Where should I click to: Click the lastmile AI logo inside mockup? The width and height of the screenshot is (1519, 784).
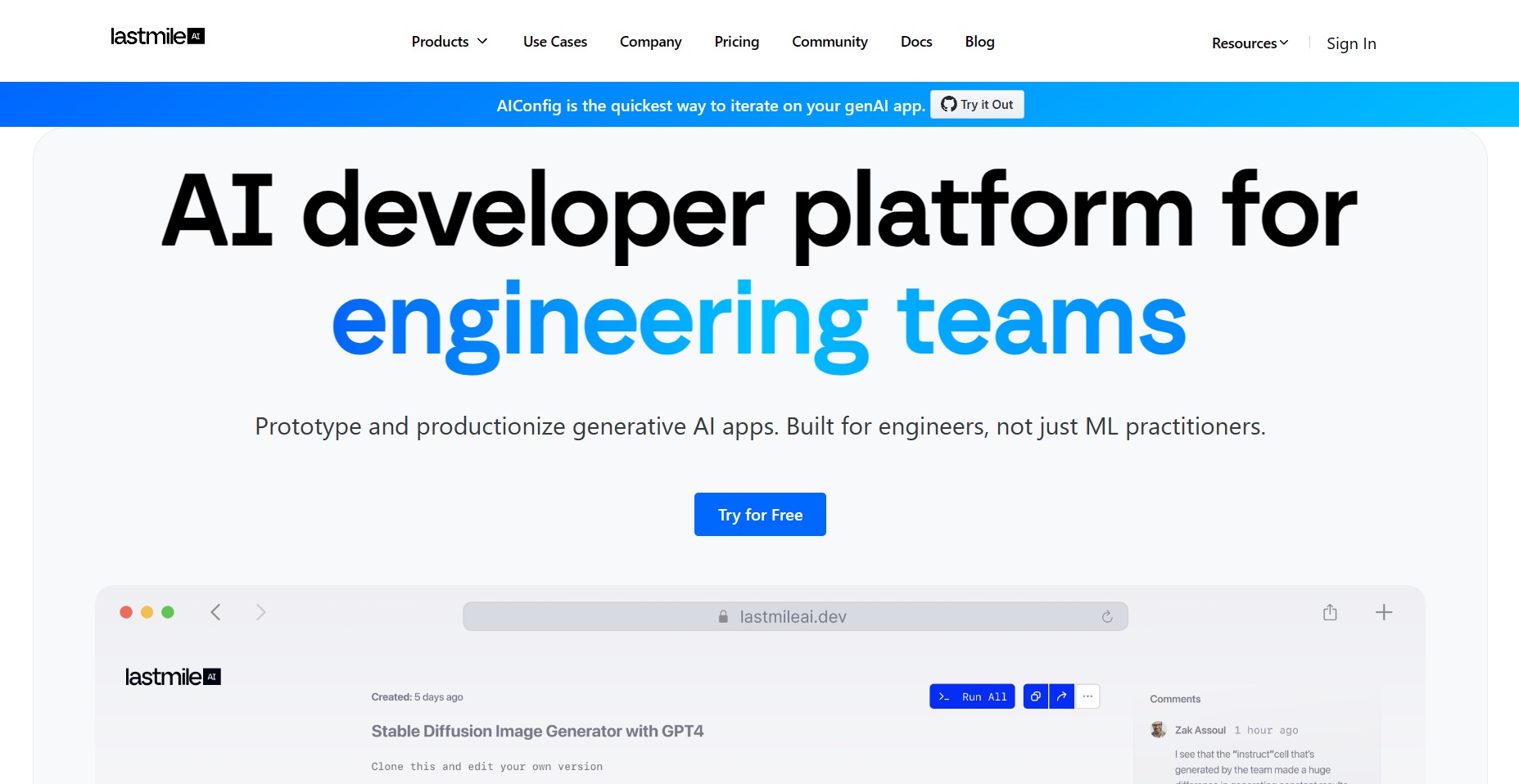click(x=173, y=677)
